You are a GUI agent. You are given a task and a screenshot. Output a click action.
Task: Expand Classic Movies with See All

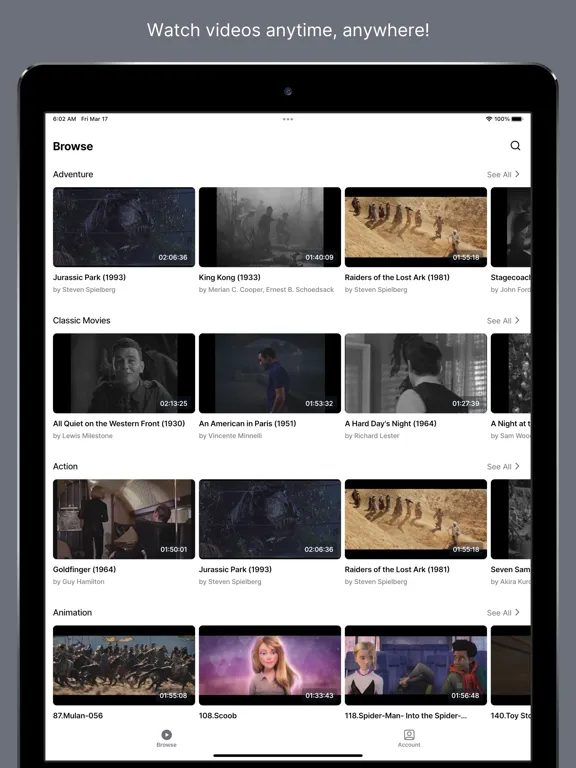click(503, 320)
